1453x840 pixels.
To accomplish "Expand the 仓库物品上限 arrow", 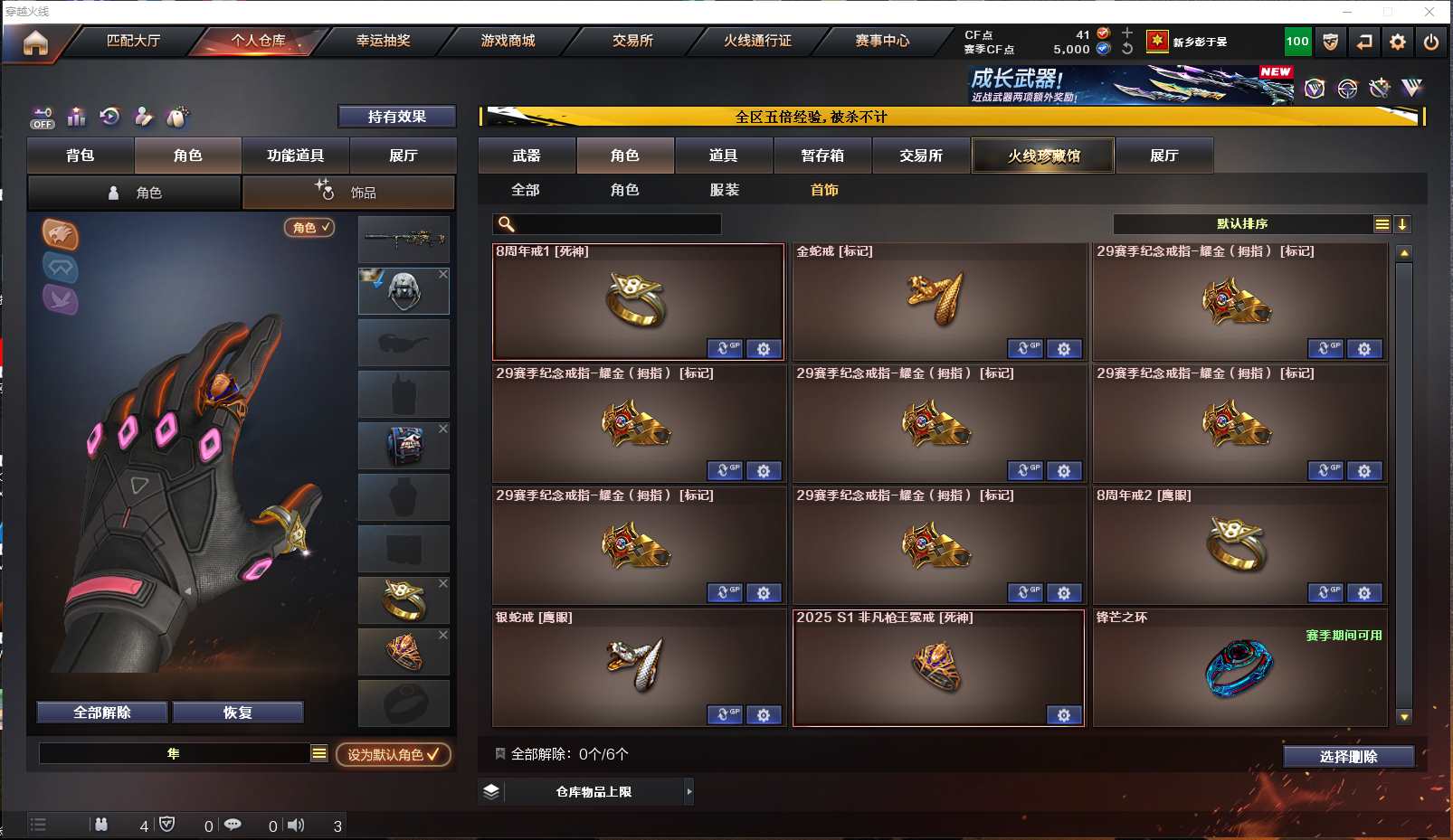I will pos(689,791).
